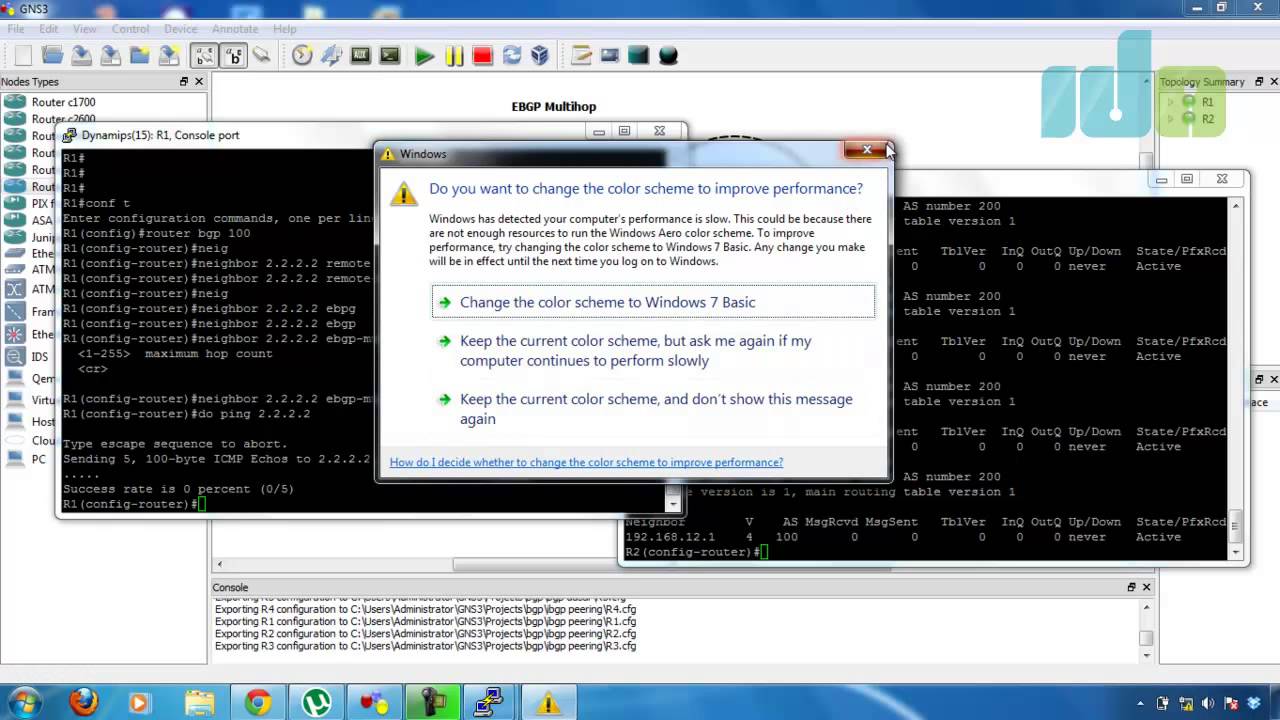Suspend all devices with yellow pause button
Image resolution: width=1280 pixels, height=720 pixels.
(x=454, y=56)
